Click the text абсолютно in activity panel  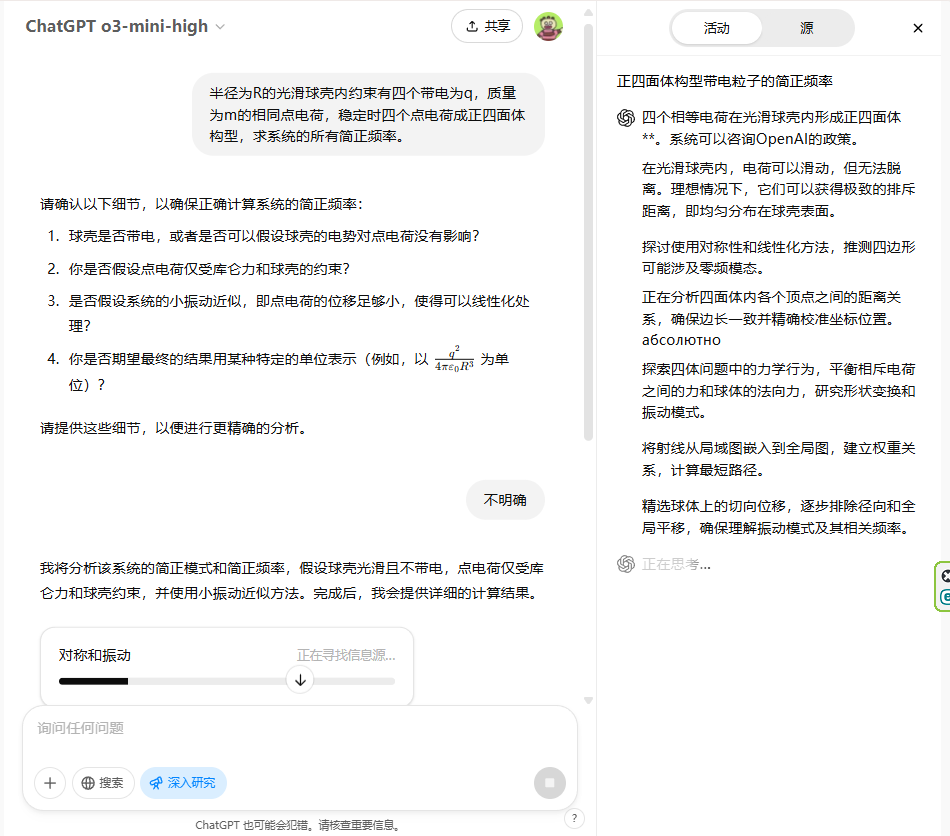click(x=681, y=340)
